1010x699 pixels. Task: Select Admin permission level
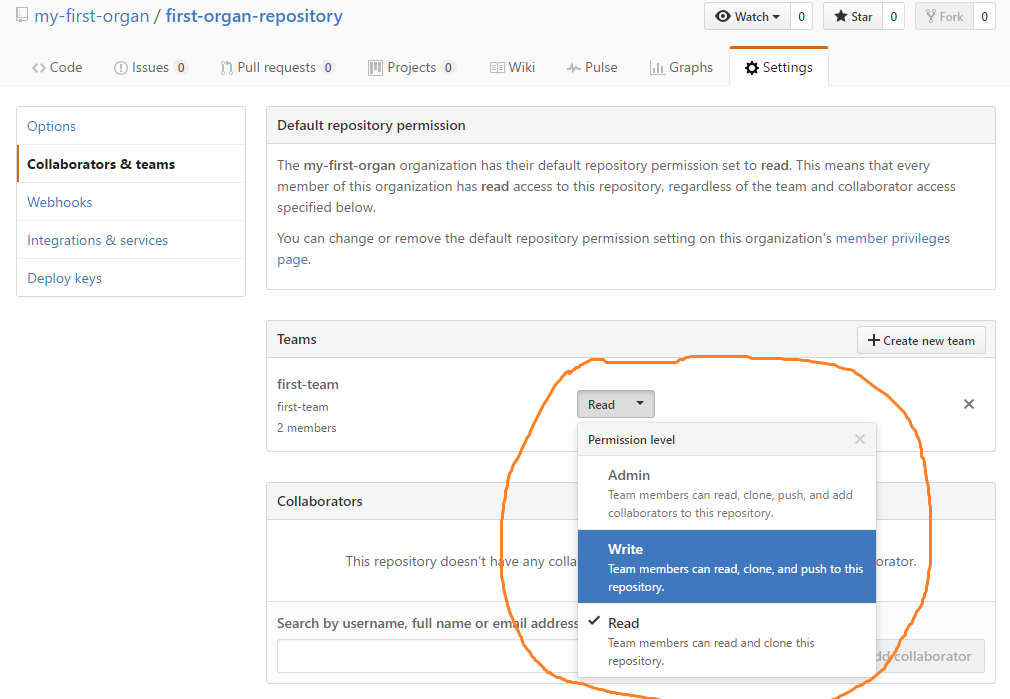click(727, 493)
